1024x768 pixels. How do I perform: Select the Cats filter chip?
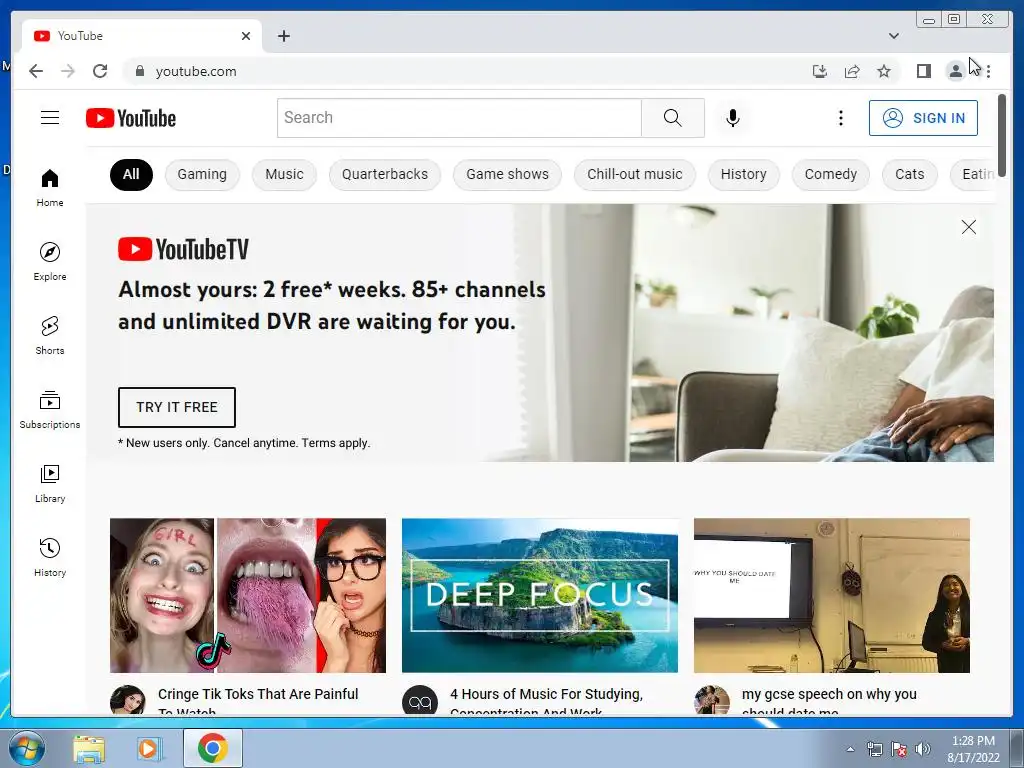pos(910,174)
